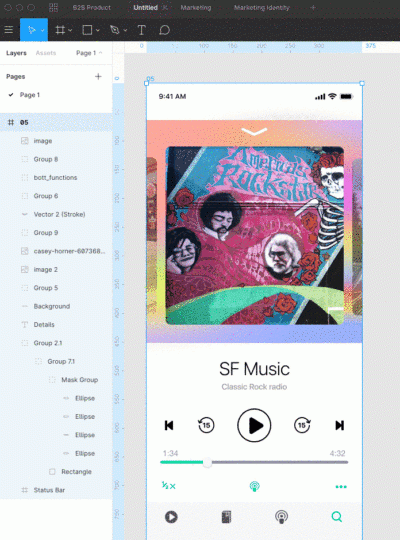Viewport: 400px width, 540px height.
Task: Select the Comment tool
Action: click(x=164, y=30)
